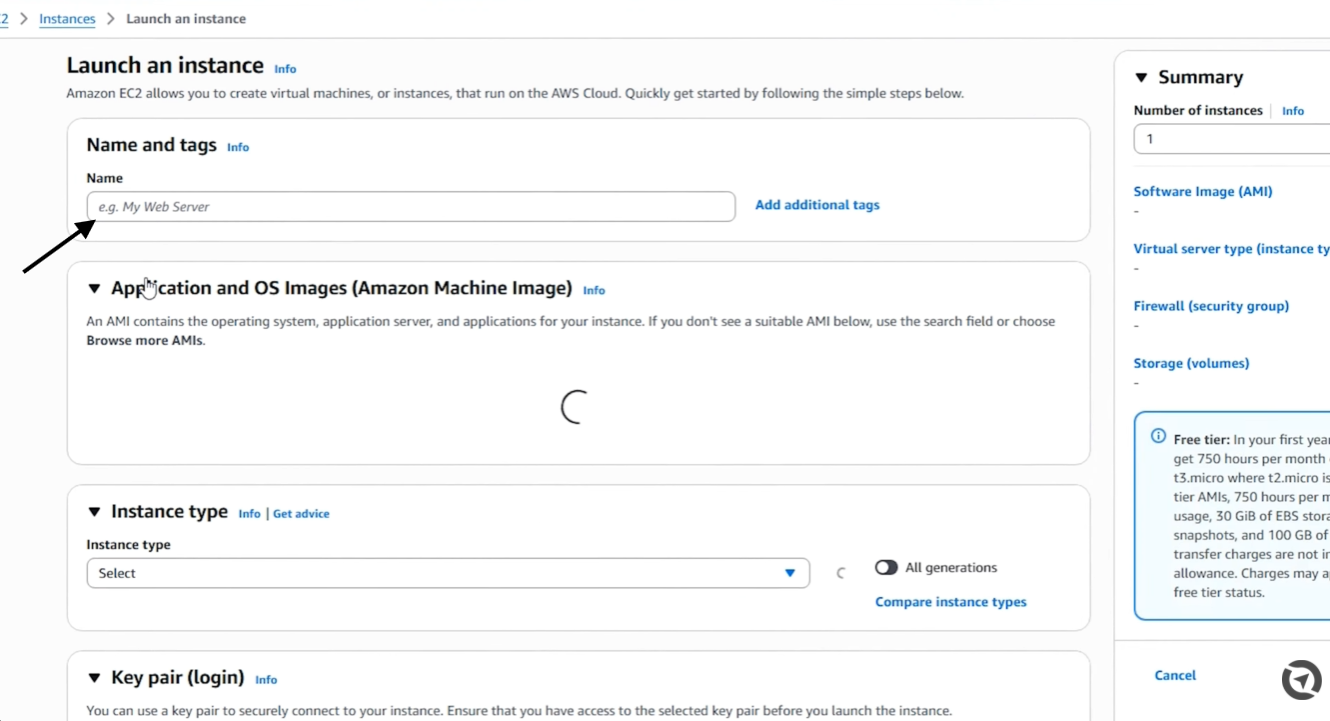Screen dimensions: 1330x721
Task: Click the refresh icon beside Instance type dropdown
Action: pos(840,573)
